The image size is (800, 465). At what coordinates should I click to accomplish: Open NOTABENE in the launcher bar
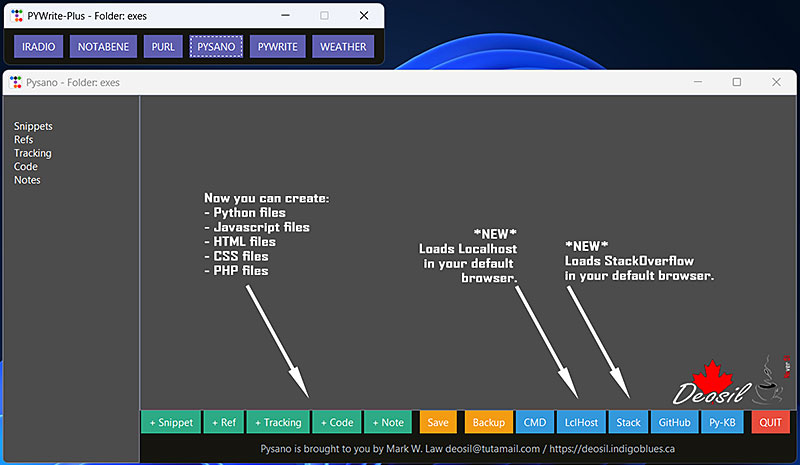[104, 46]
